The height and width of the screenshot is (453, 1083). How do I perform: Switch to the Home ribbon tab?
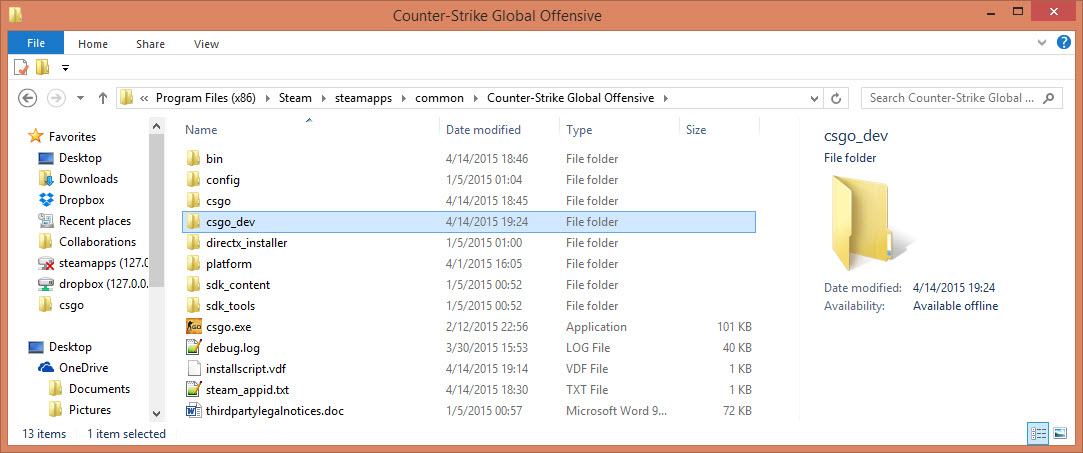click(x=93, y=44)
